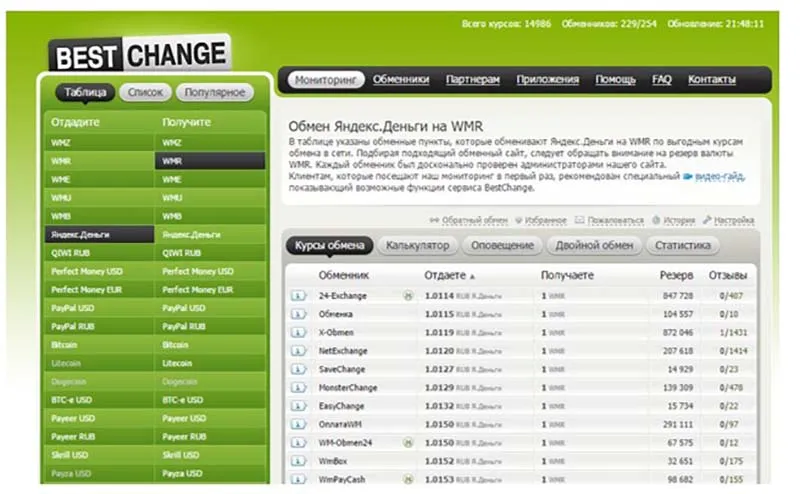Sort table by Резерв column header
800x494 pixels.
pyautogui.click(x=676, y=276)
